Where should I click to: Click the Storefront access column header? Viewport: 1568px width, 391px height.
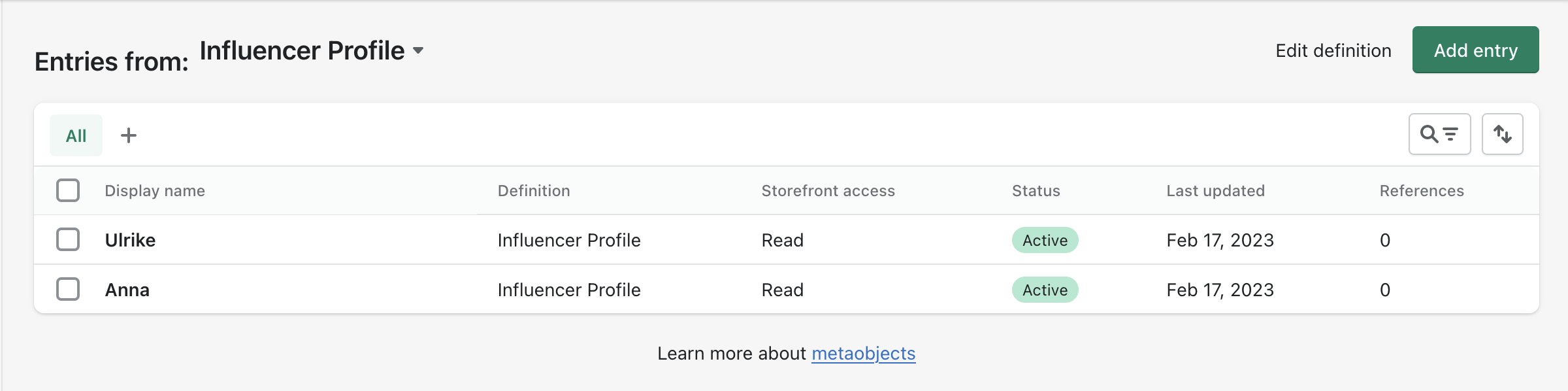pos(828,191)
